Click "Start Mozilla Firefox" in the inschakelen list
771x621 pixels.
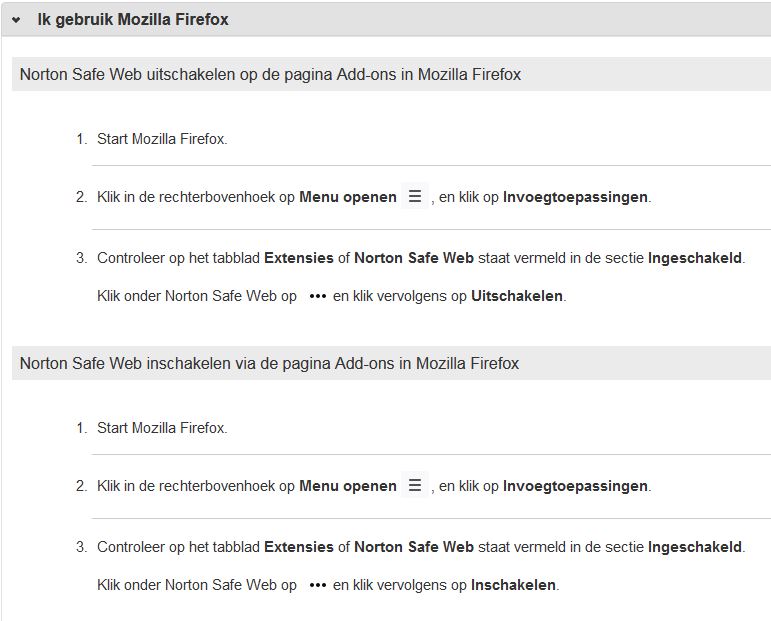click(162, 428)
